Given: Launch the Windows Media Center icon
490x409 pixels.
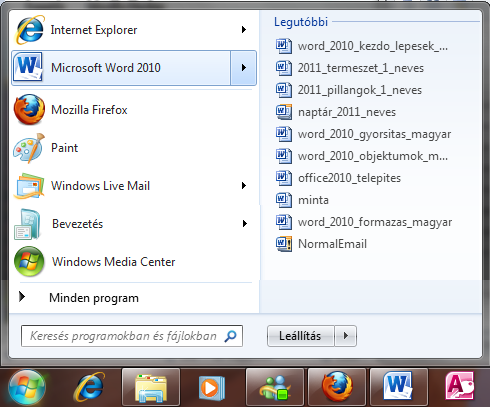Looking at the screenshot, I should tap(29, 262).
